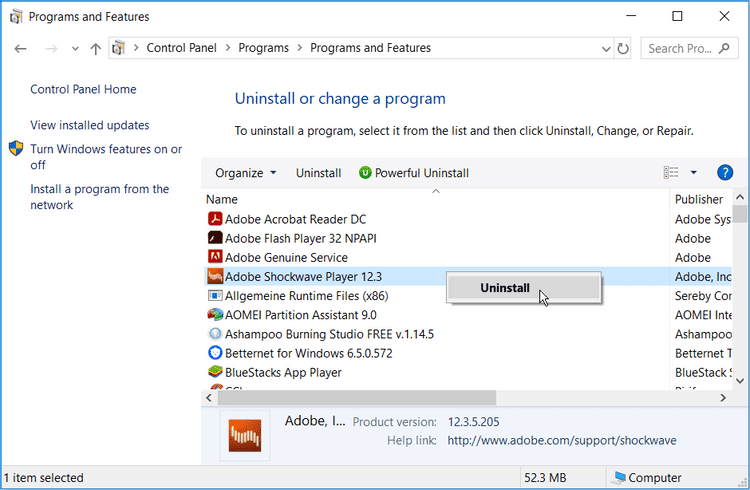Click the horizontal scrollbar thumb

tap(357, 398)
